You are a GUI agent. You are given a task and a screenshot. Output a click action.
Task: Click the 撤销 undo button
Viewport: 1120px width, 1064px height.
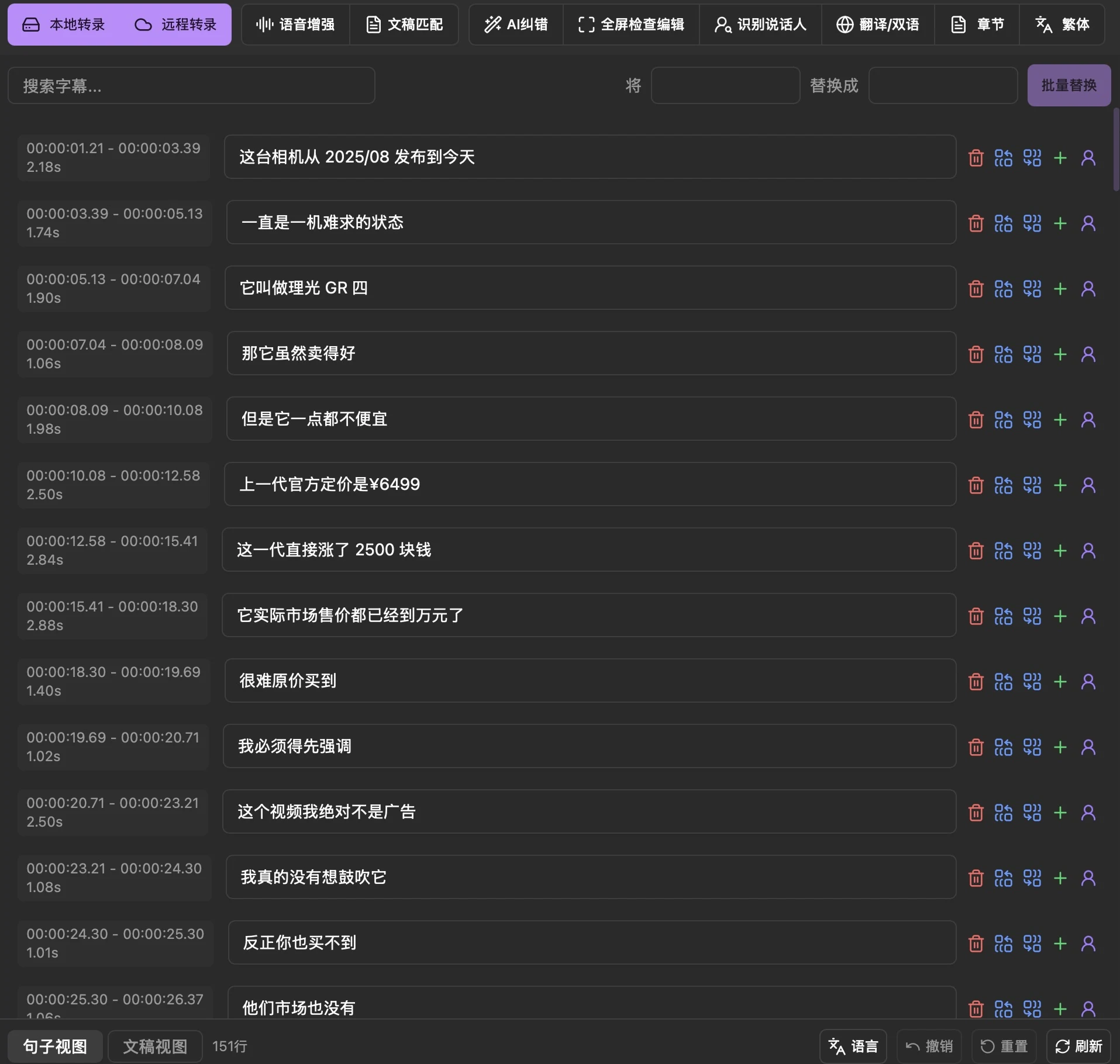[x=929, y=1046]
